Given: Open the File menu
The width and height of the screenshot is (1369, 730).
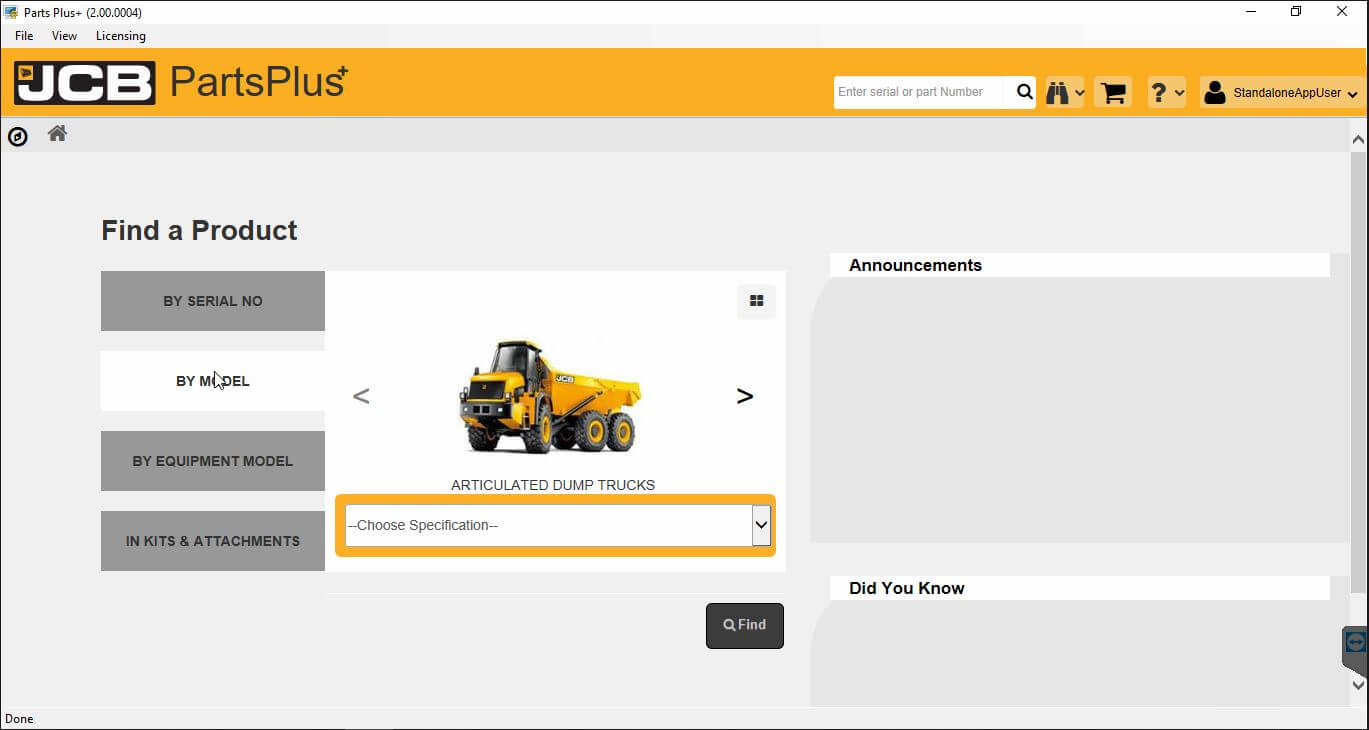Looking at the screenshot, I should 24,36.
